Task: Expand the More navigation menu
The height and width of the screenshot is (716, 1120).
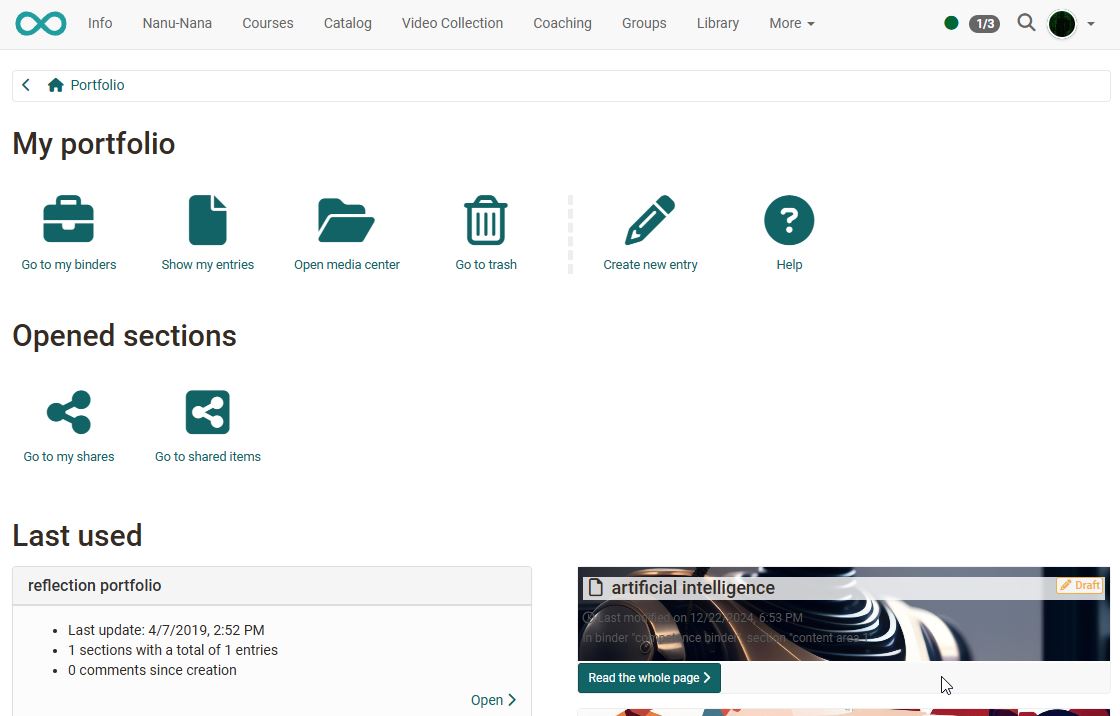Action: [x=791, y=23]
